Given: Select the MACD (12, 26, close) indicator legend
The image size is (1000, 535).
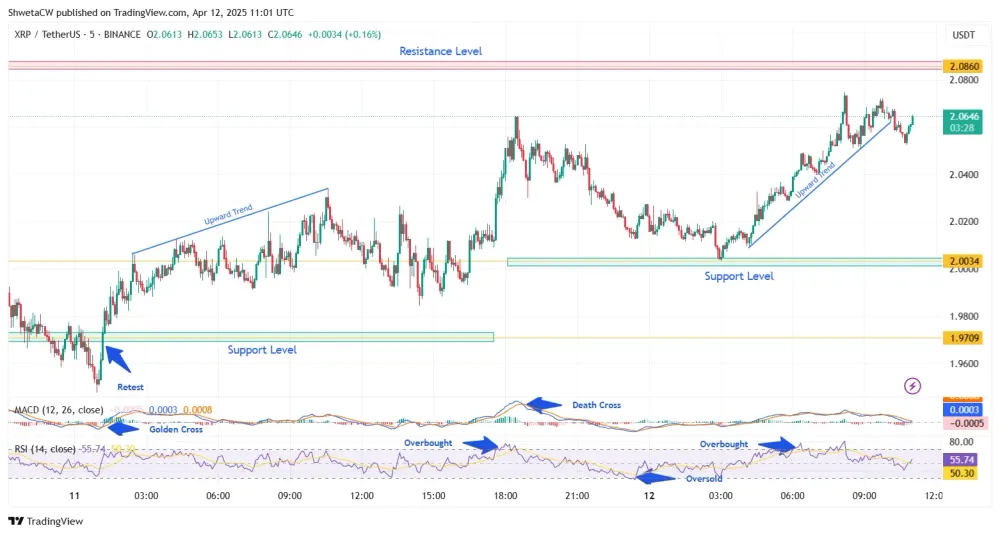Looking at the screenshot, I should (x=62, y=410).
